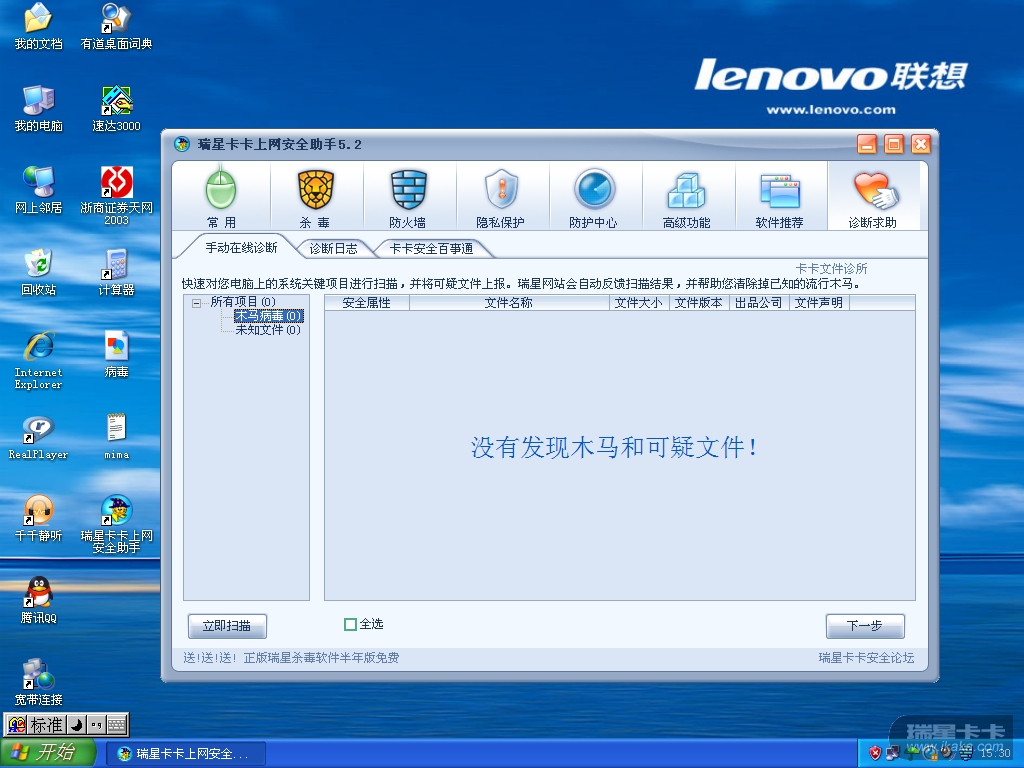Open 瑞星卡卡上网安全助手 desktop shortcut
This screenshot has height=768, width=1024.
pos(116,524)
